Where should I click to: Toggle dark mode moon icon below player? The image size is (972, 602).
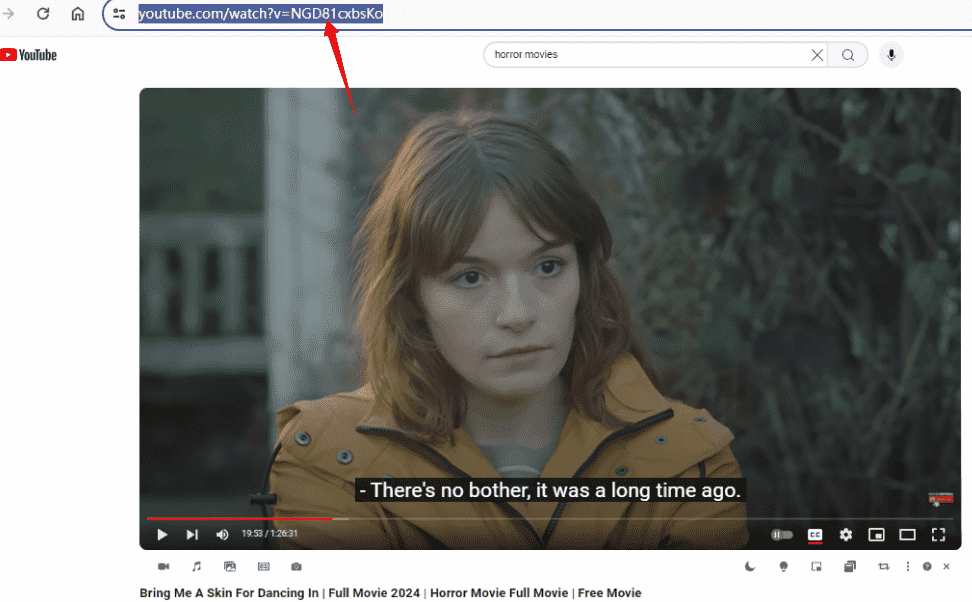pyautogui.click(x=750, y=567)
